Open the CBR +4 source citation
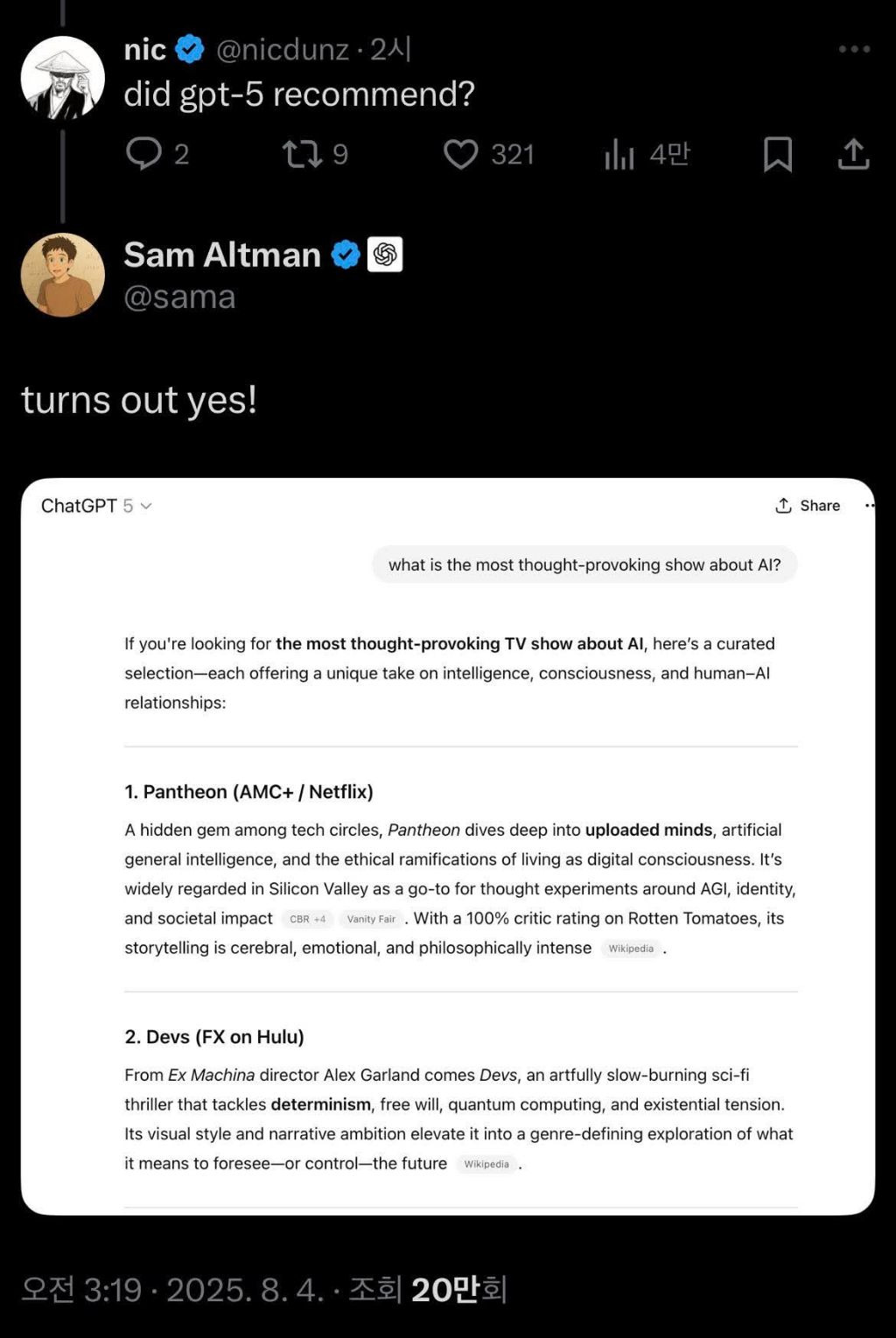 [x=307, y=919]
